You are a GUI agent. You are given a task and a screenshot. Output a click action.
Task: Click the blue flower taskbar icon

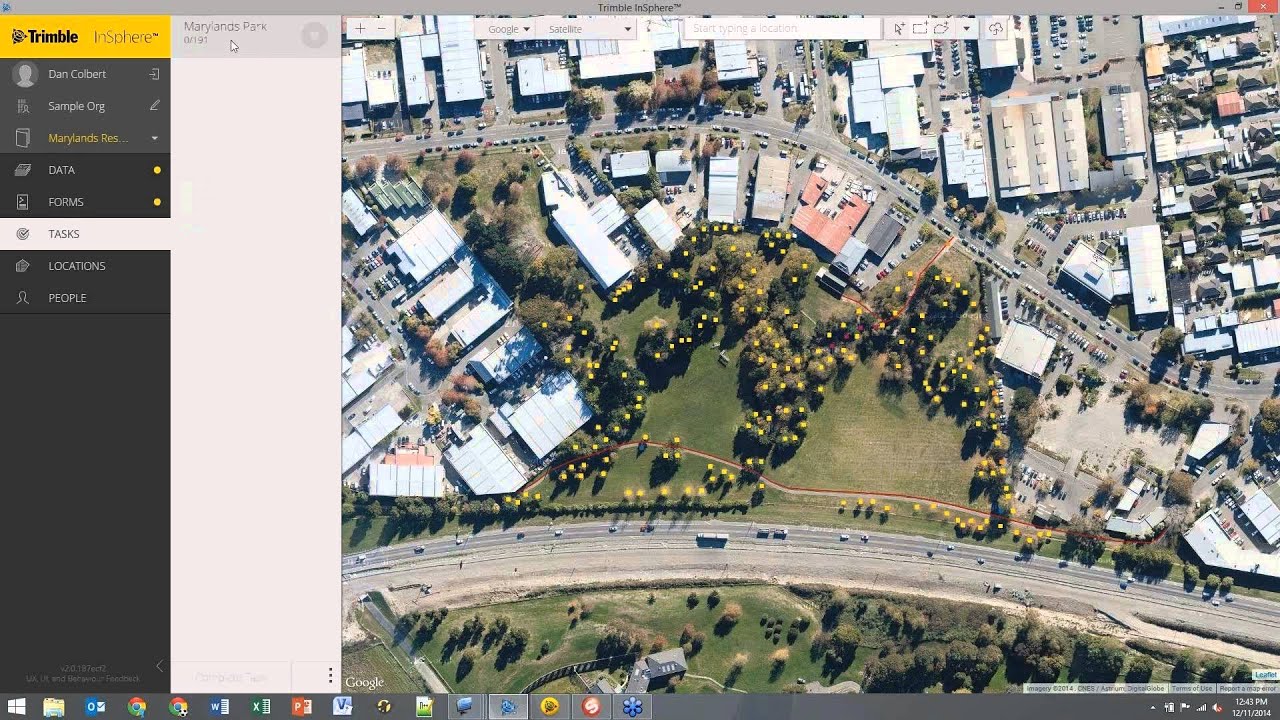coord(632,707)
